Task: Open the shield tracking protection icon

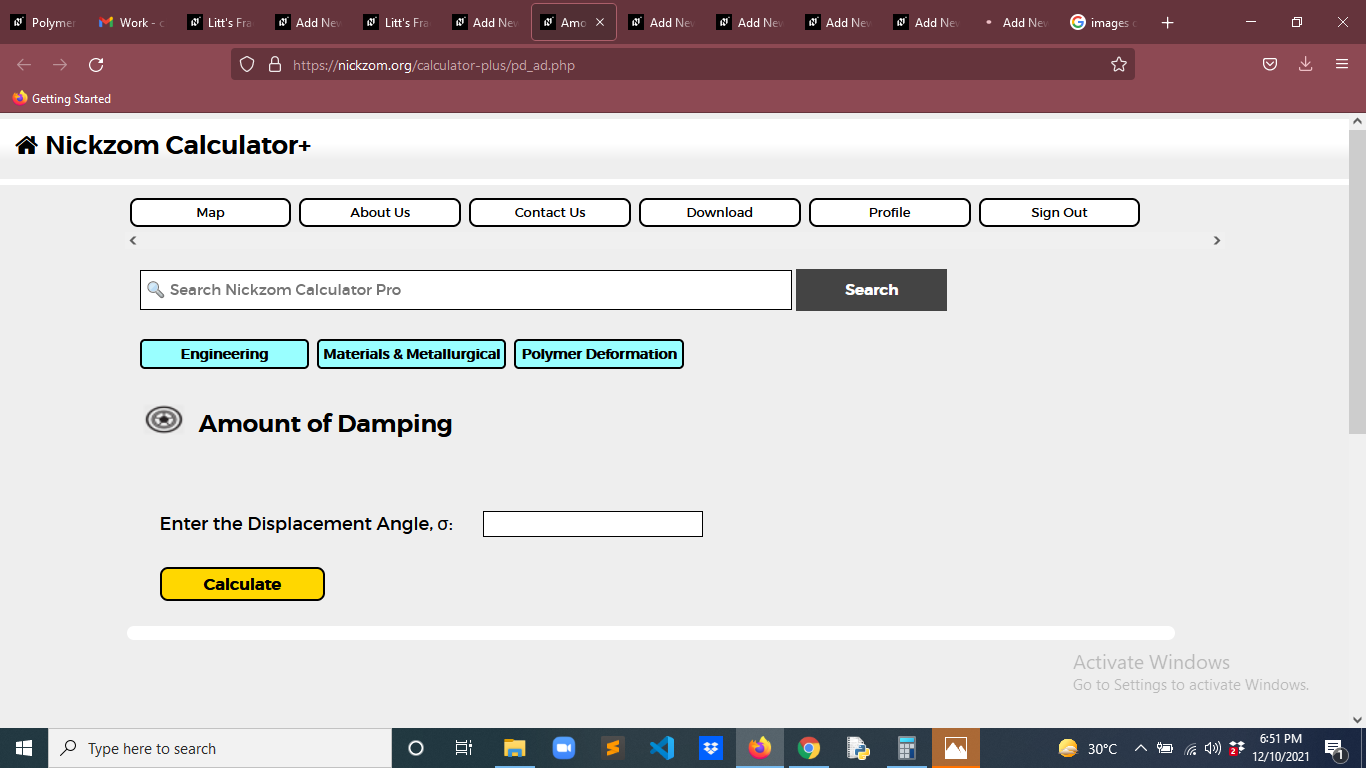Action: pos(247,65)
